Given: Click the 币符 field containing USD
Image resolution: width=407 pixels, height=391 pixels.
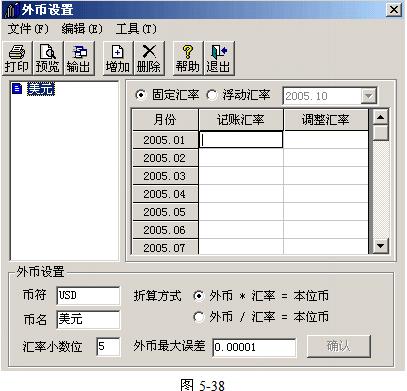Looking at the screenshot, I should pos(88,295).
